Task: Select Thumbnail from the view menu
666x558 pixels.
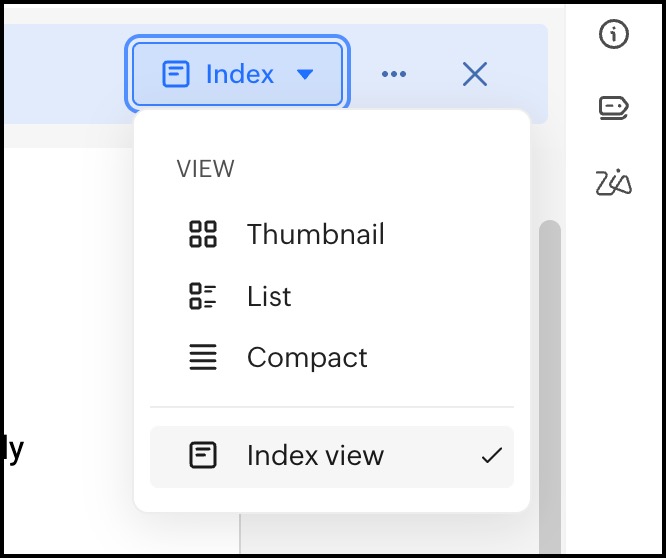Action: [315, 235]
